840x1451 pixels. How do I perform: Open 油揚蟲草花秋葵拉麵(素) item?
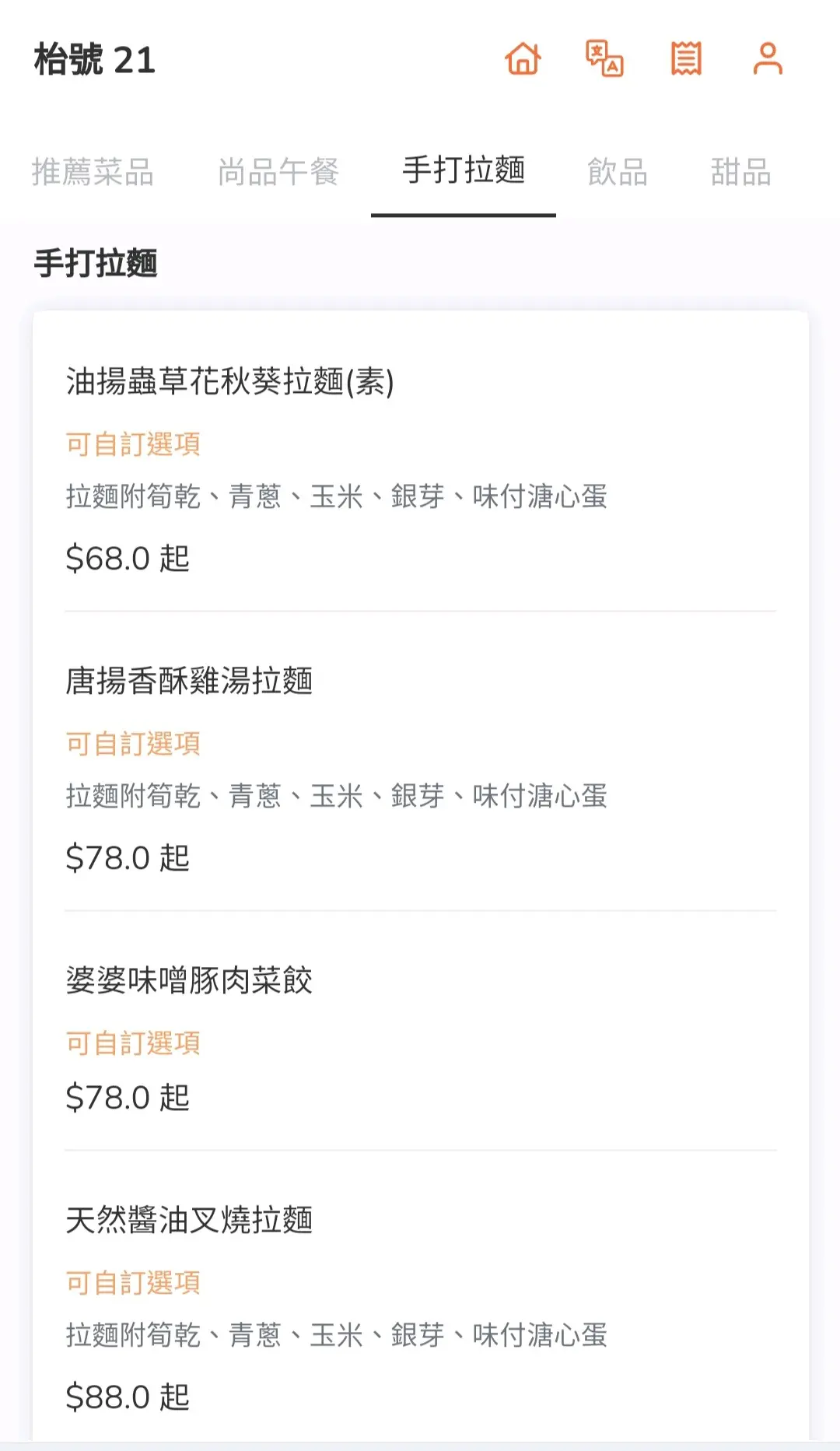[230, 382]
